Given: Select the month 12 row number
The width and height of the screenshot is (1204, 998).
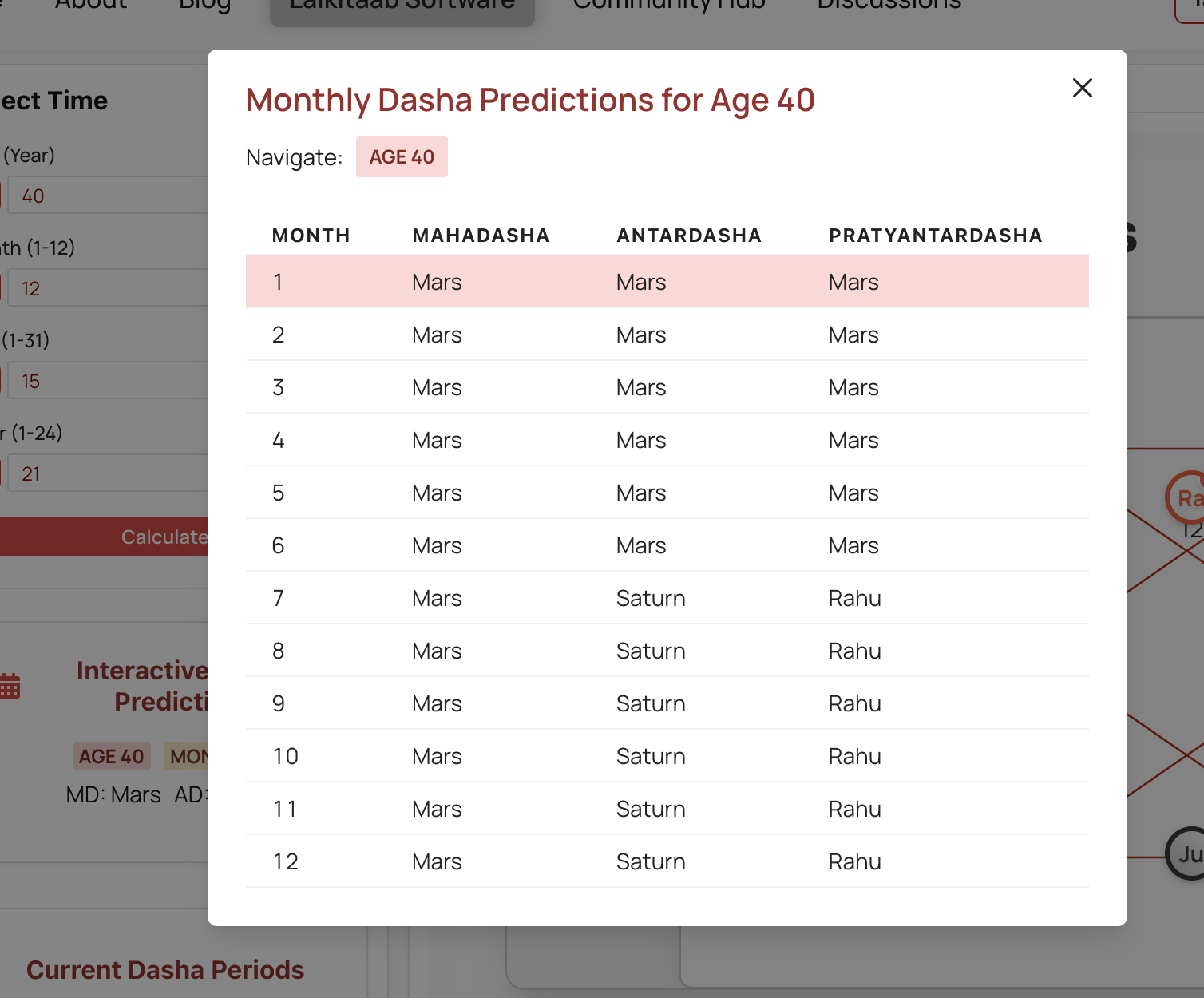Looking at the screenshot, I should pyautogui.click(x=285, y=861).
